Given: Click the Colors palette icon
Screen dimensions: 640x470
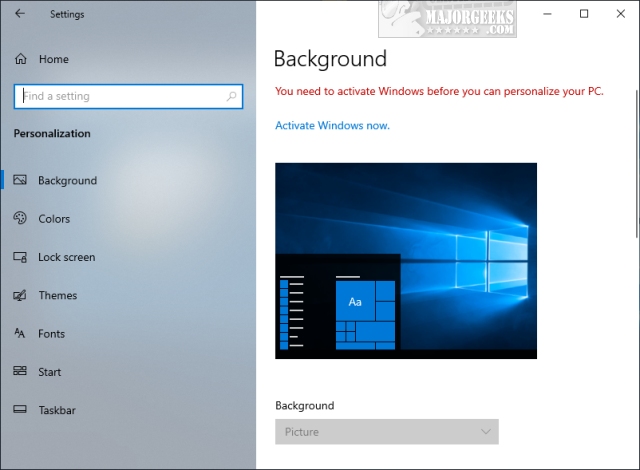Looking at the screenshot, I should tap(20, 218).
